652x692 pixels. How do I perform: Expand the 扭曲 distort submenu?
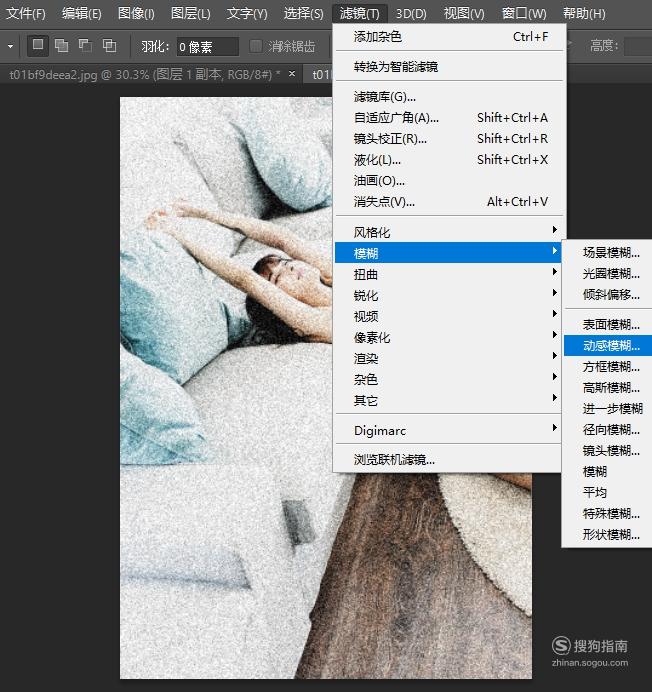449,274
